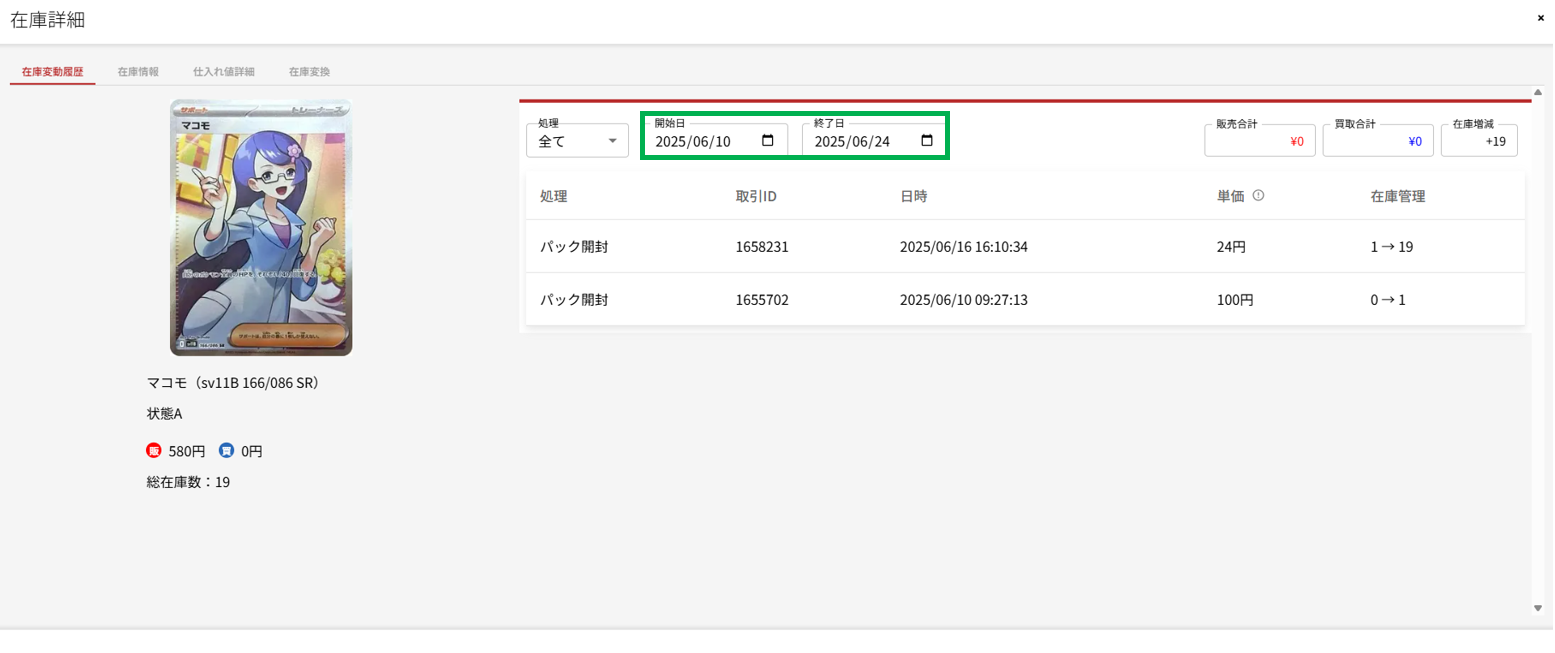
Task: Click the 日時 column header
Action: [914, 196]
